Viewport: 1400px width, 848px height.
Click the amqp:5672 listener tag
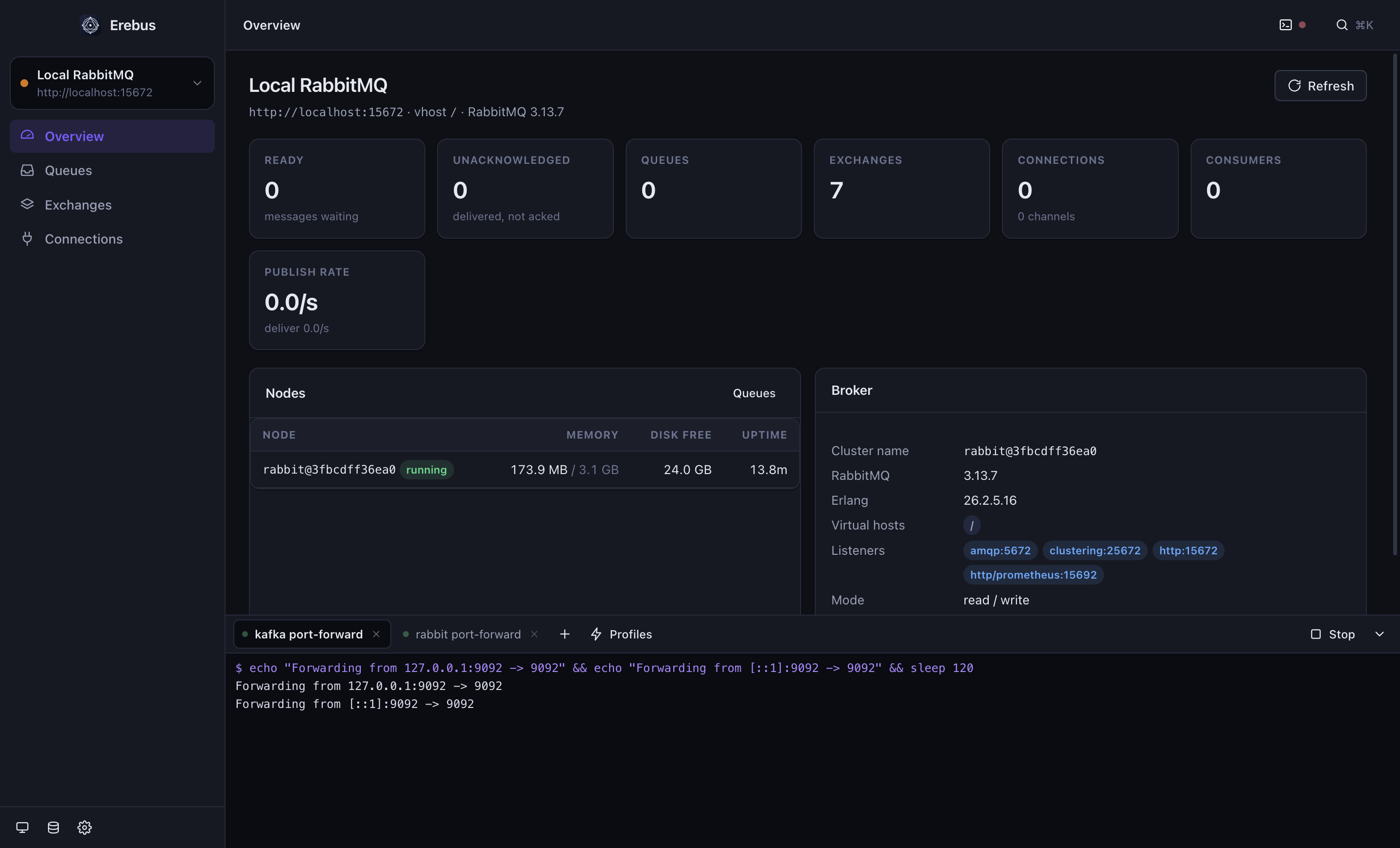coord(1000,550)
